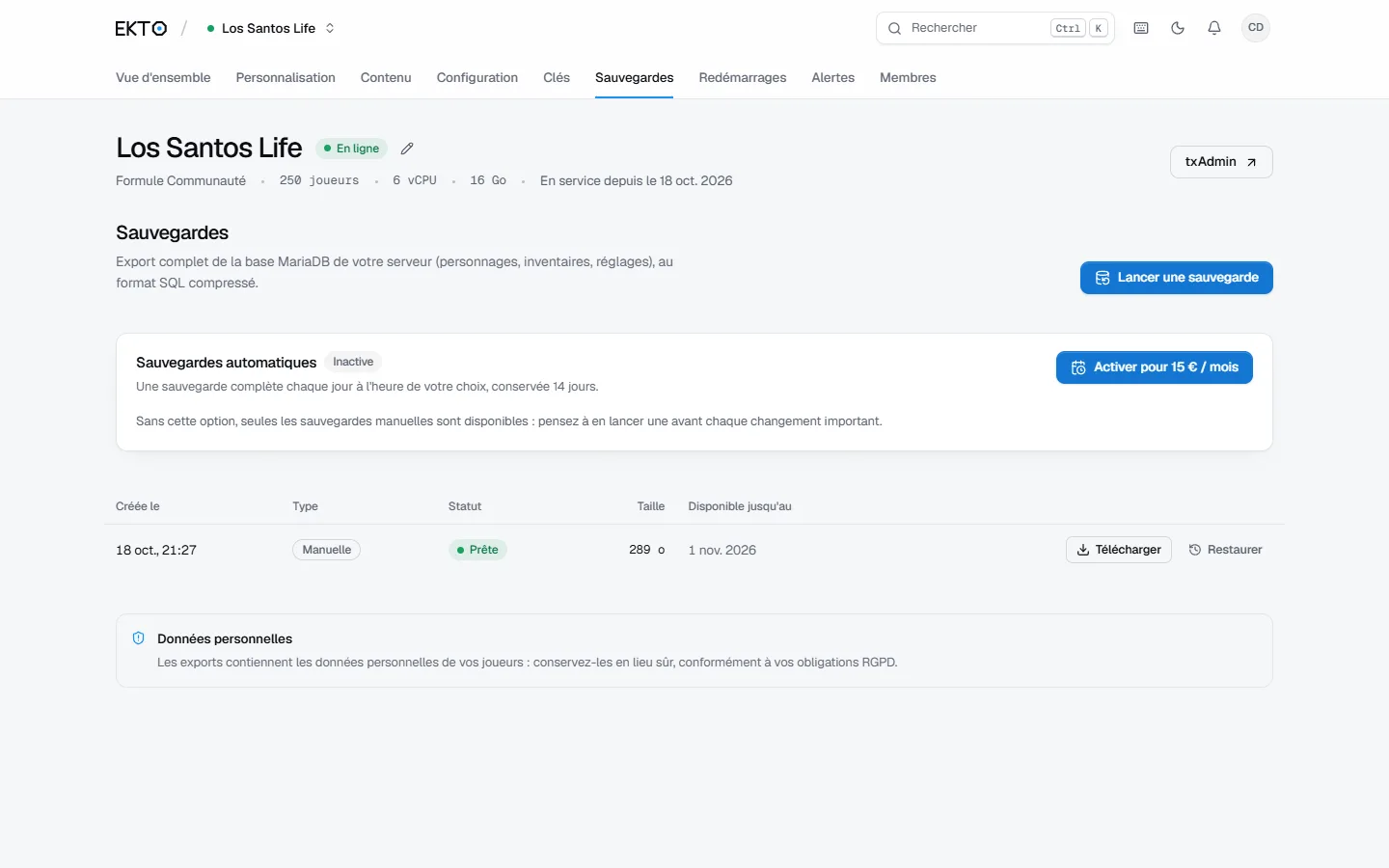
Task: Click Lancer une sauvegarde button
Action: pyautogui.click(x=1177, y=278)
